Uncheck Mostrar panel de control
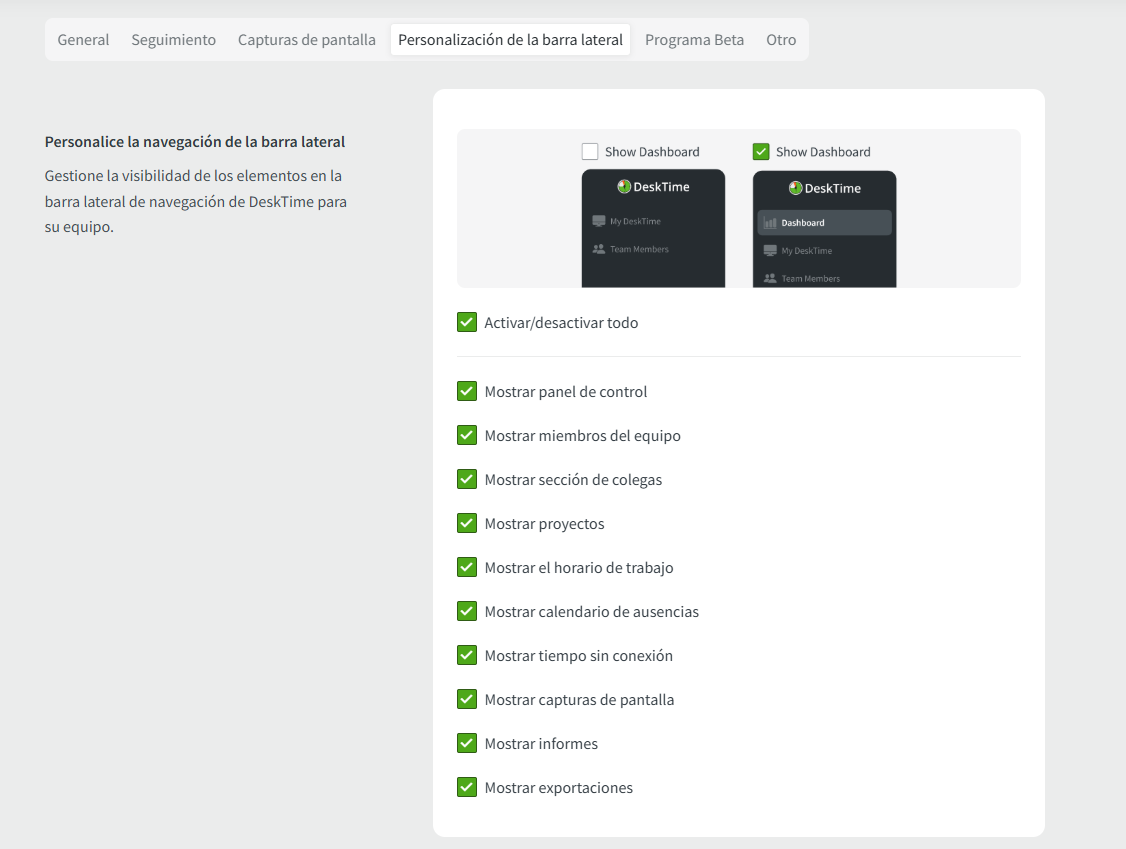Screen dimensions: 1126x849 click(x=467, y=391)
